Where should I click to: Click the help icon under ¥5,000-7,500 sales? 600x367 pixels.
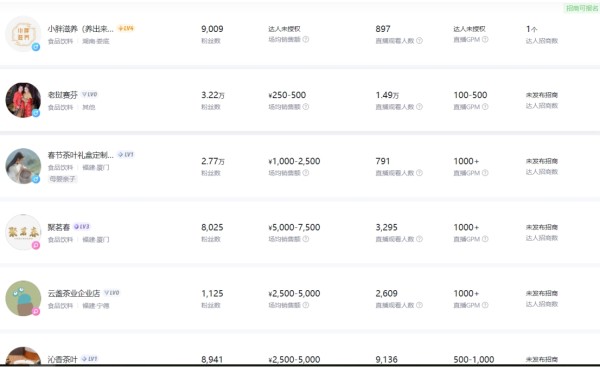tap(306, 239)
